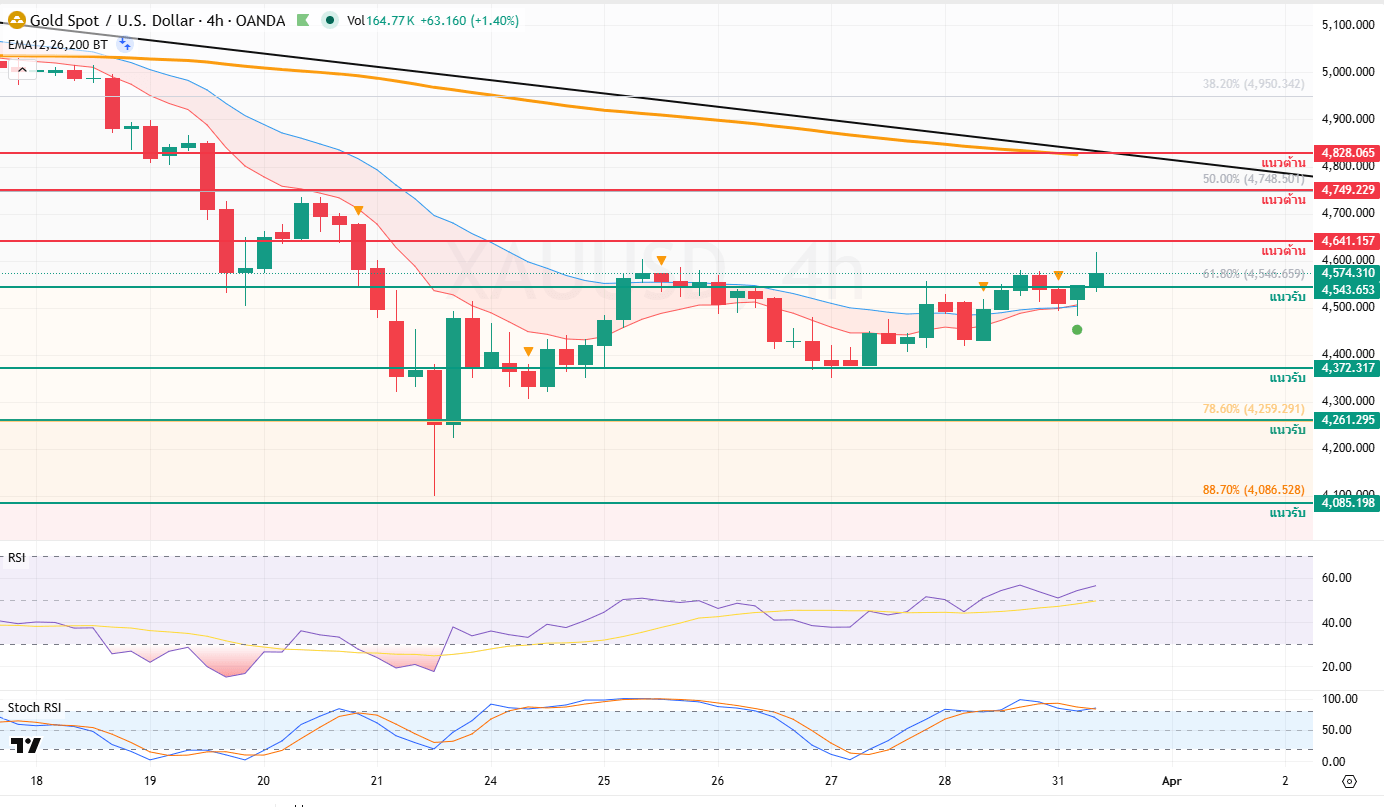Open chart settings gear at bottom right
1384x807 pixels.
click(x=1349, y=782)
